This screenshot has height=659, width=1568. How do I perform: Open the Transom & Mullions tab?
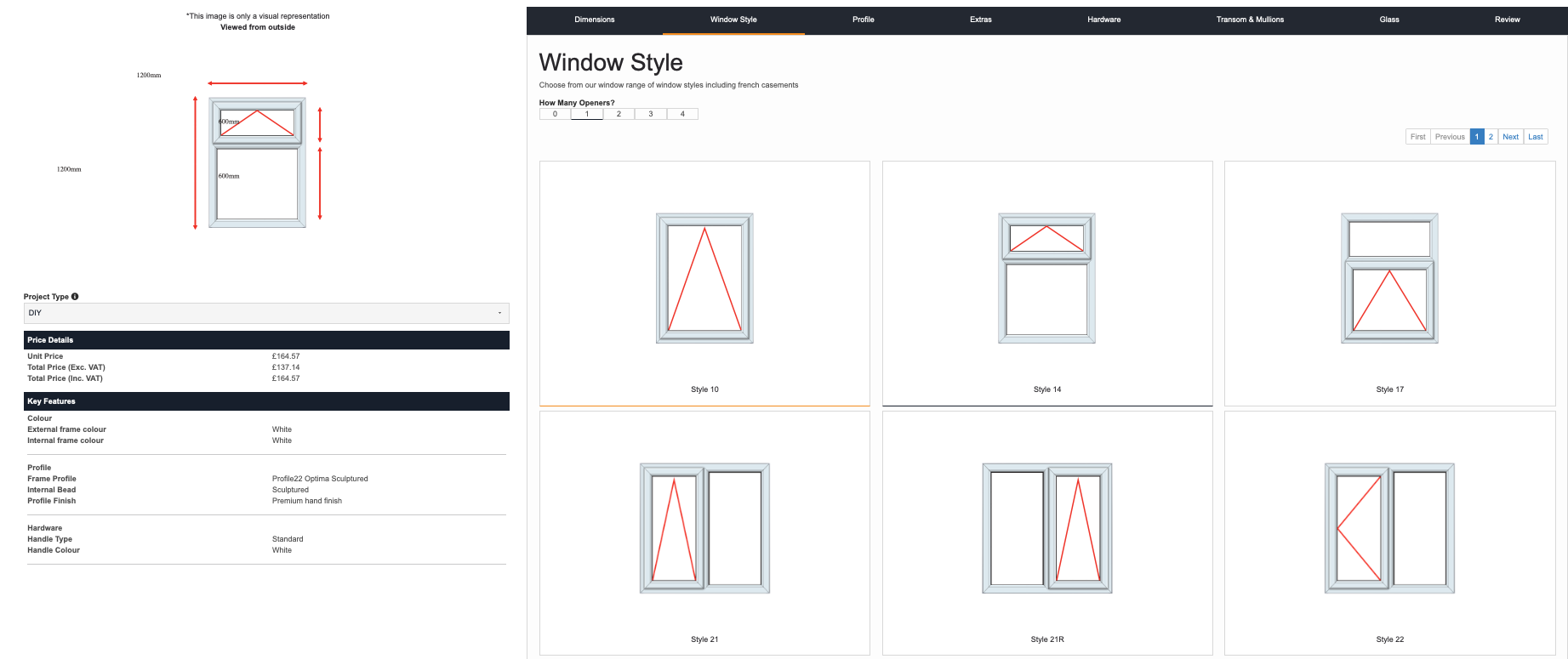click(x=1250, y=20)
